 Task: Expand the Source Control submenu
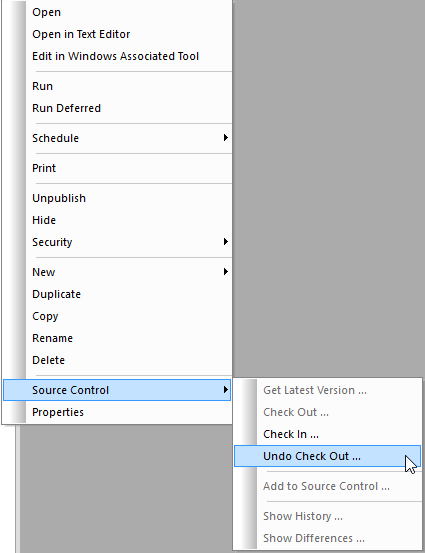point(117,390)
